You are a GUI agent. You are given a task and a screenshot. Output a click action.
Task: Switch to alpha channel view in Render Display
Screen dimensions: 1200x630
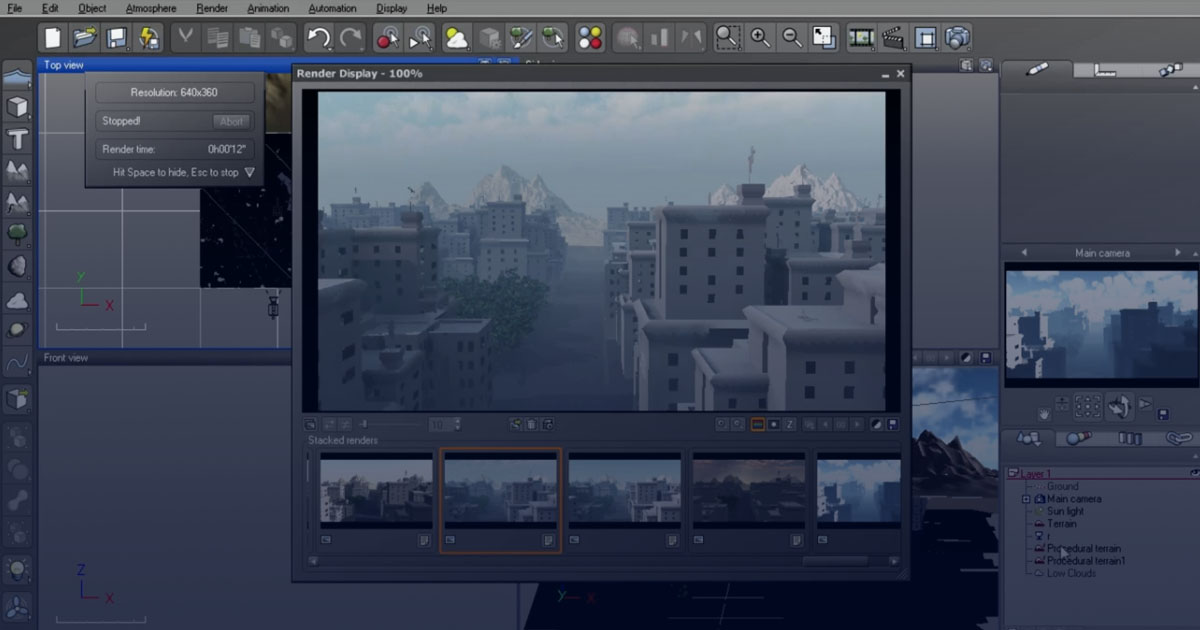(774, 423)
